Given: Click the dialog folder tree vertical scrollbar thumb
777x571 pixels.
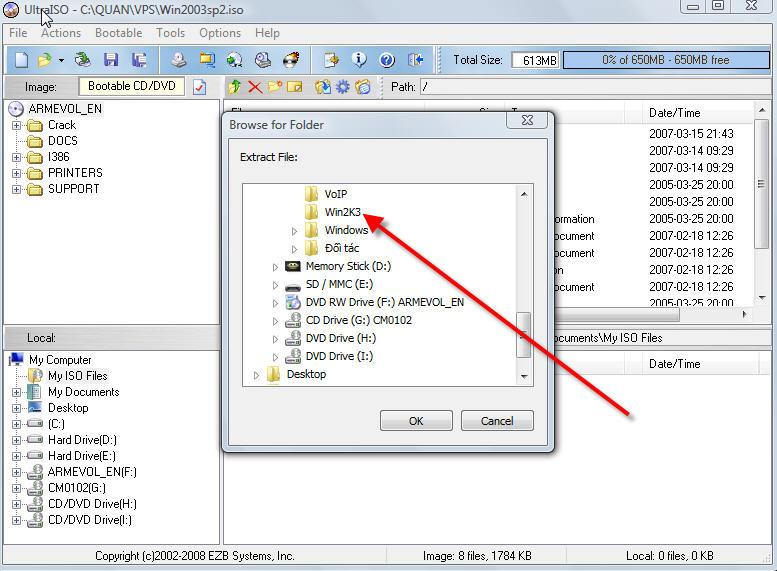Looking at the screenshot, I should coord(524,335).
